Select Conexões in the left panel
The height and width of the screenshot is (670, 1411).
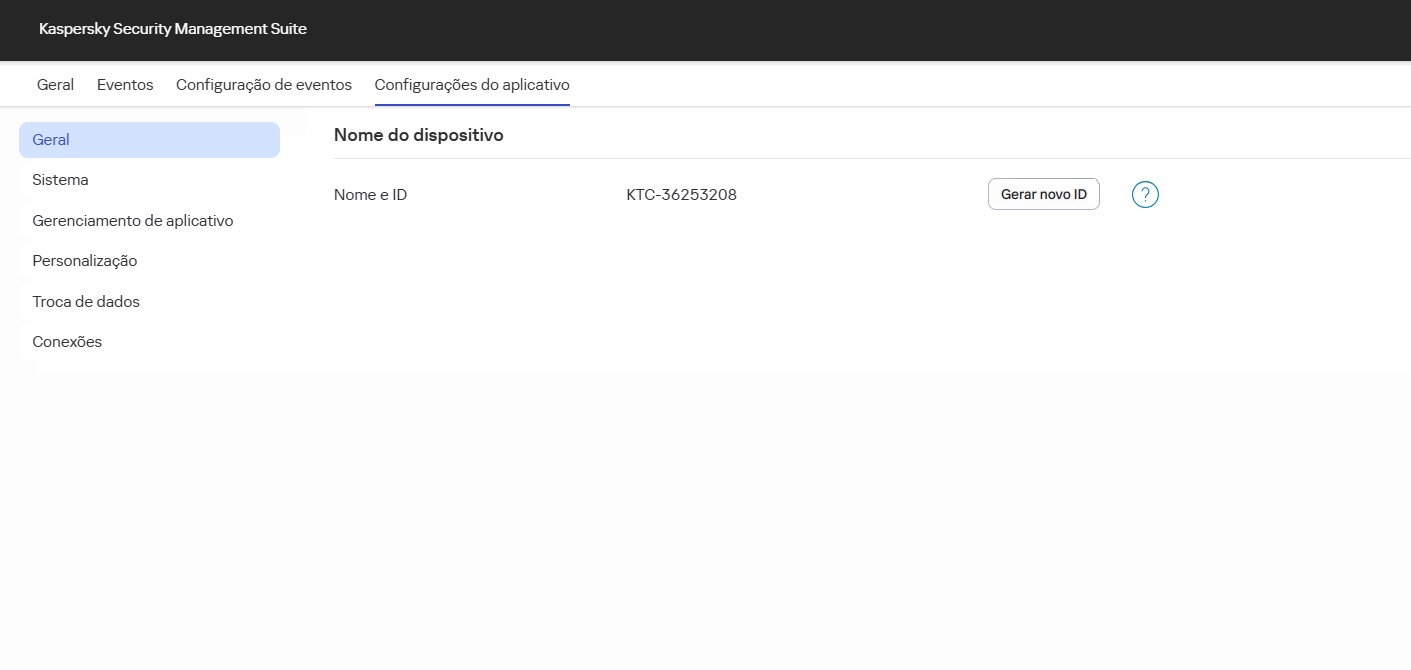(67, 341)
